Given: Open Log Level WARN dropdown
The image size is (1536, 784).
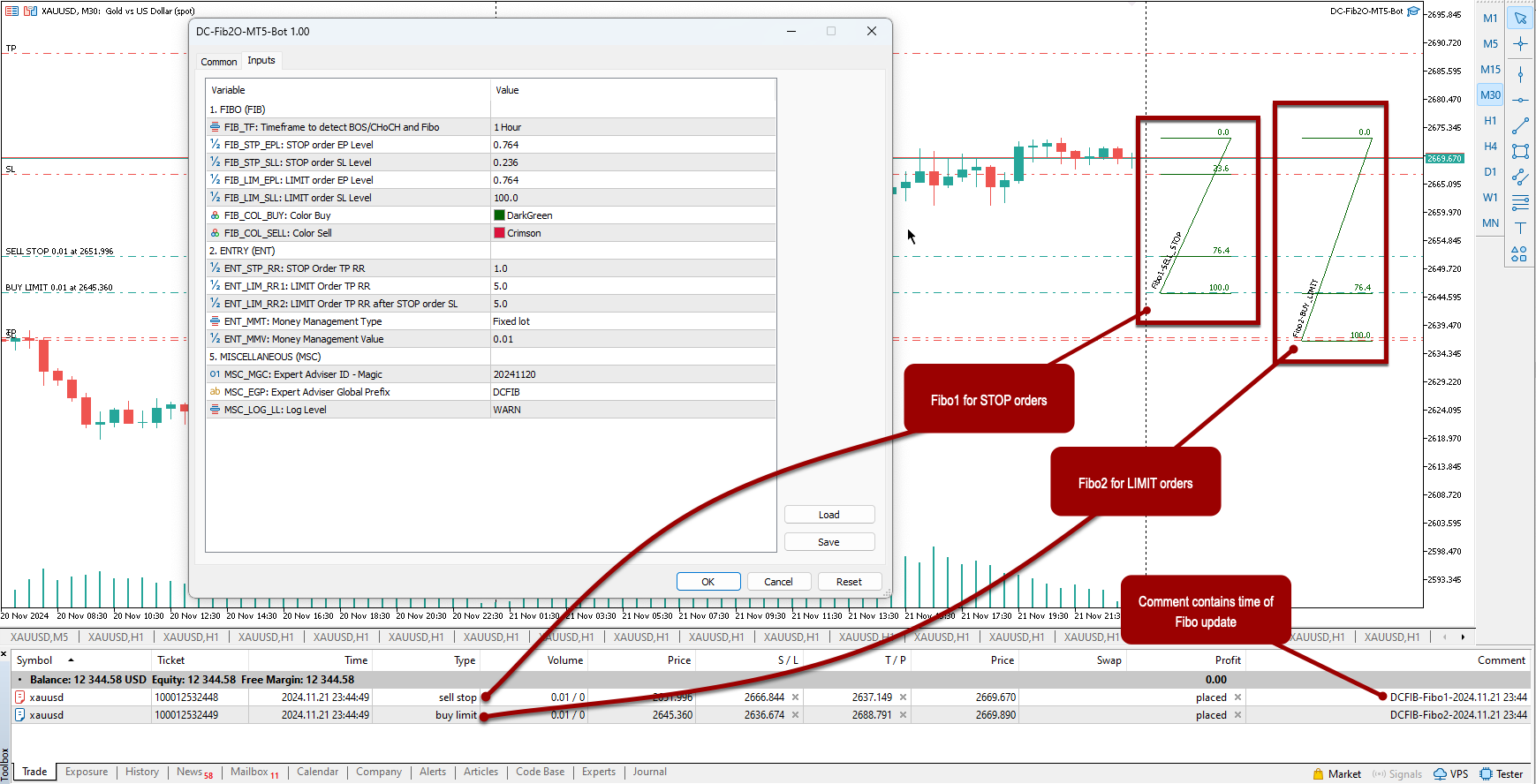Looking at the screenshot, I should click(632, 410).
